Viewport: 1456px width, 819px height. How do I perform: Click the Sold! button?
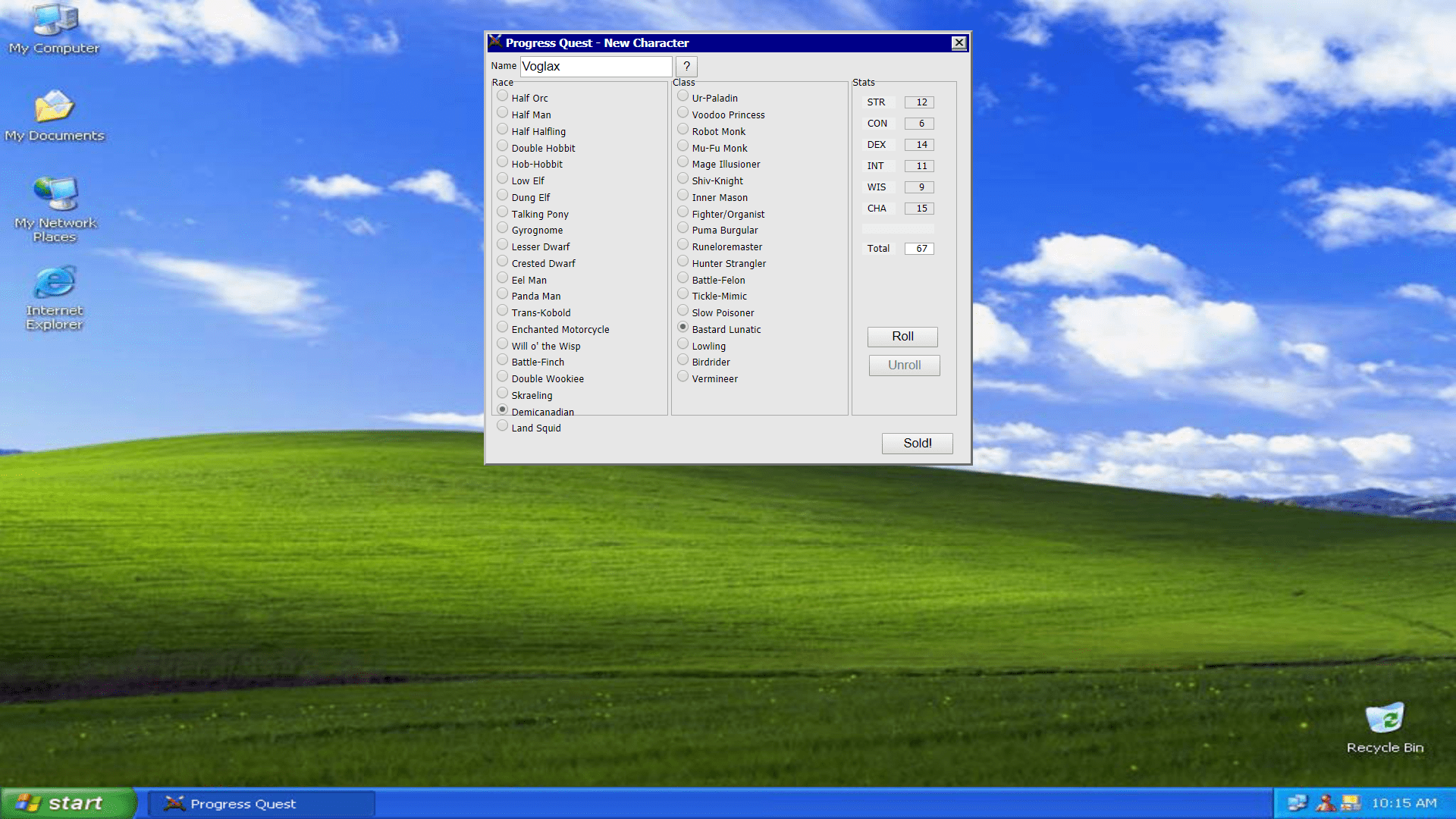point(917,444)
